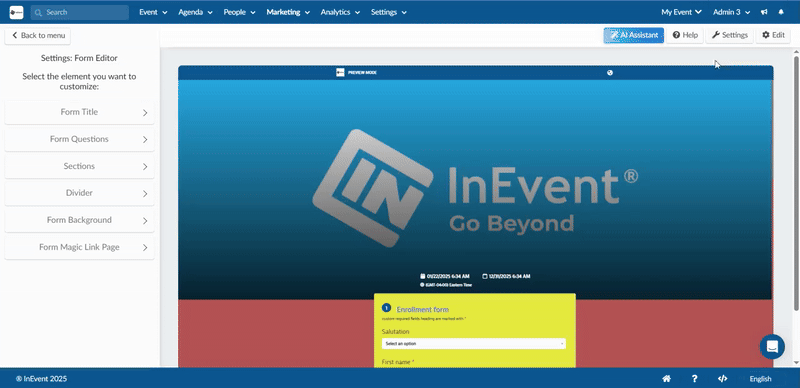Expand the My Event dropdown
This screenshot has height=388, width=800.
coord(682,12)
